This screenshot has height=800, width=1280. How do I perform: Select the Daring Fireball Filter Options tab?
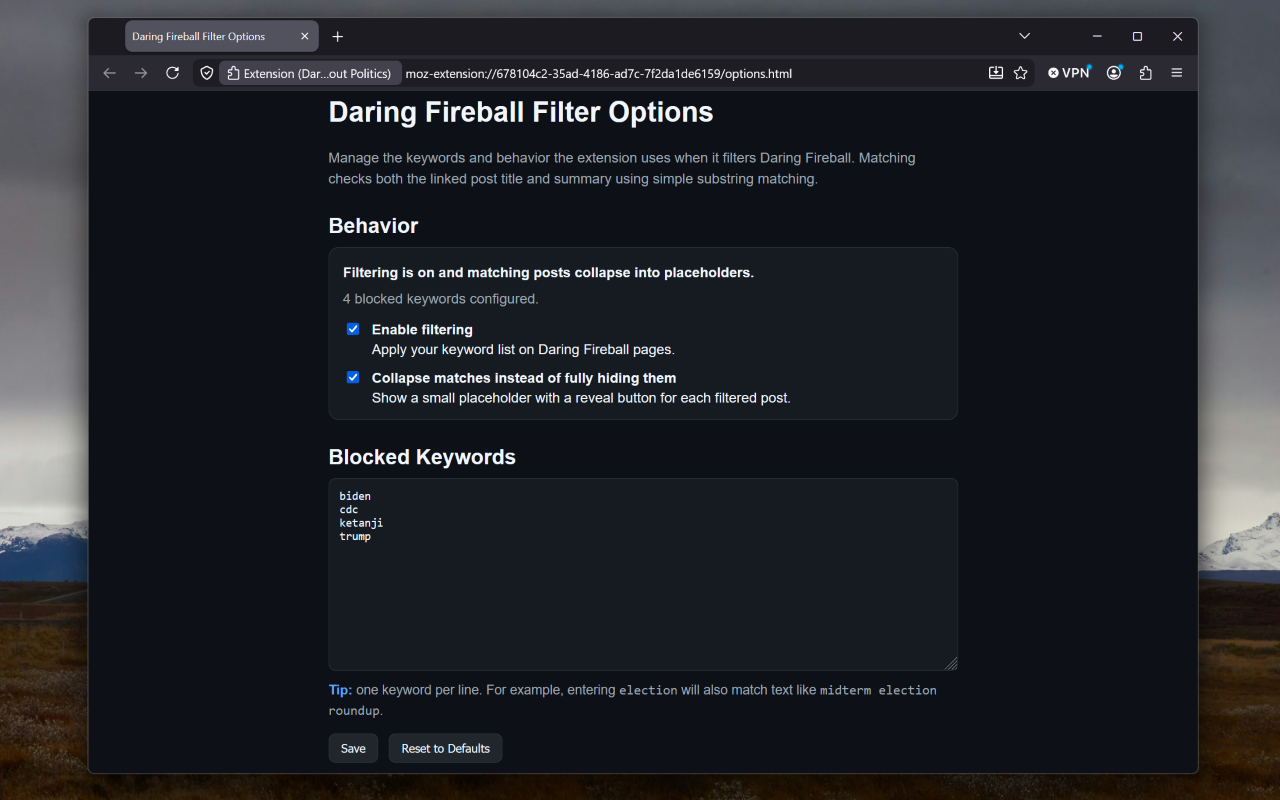click(x=222, y=36)
